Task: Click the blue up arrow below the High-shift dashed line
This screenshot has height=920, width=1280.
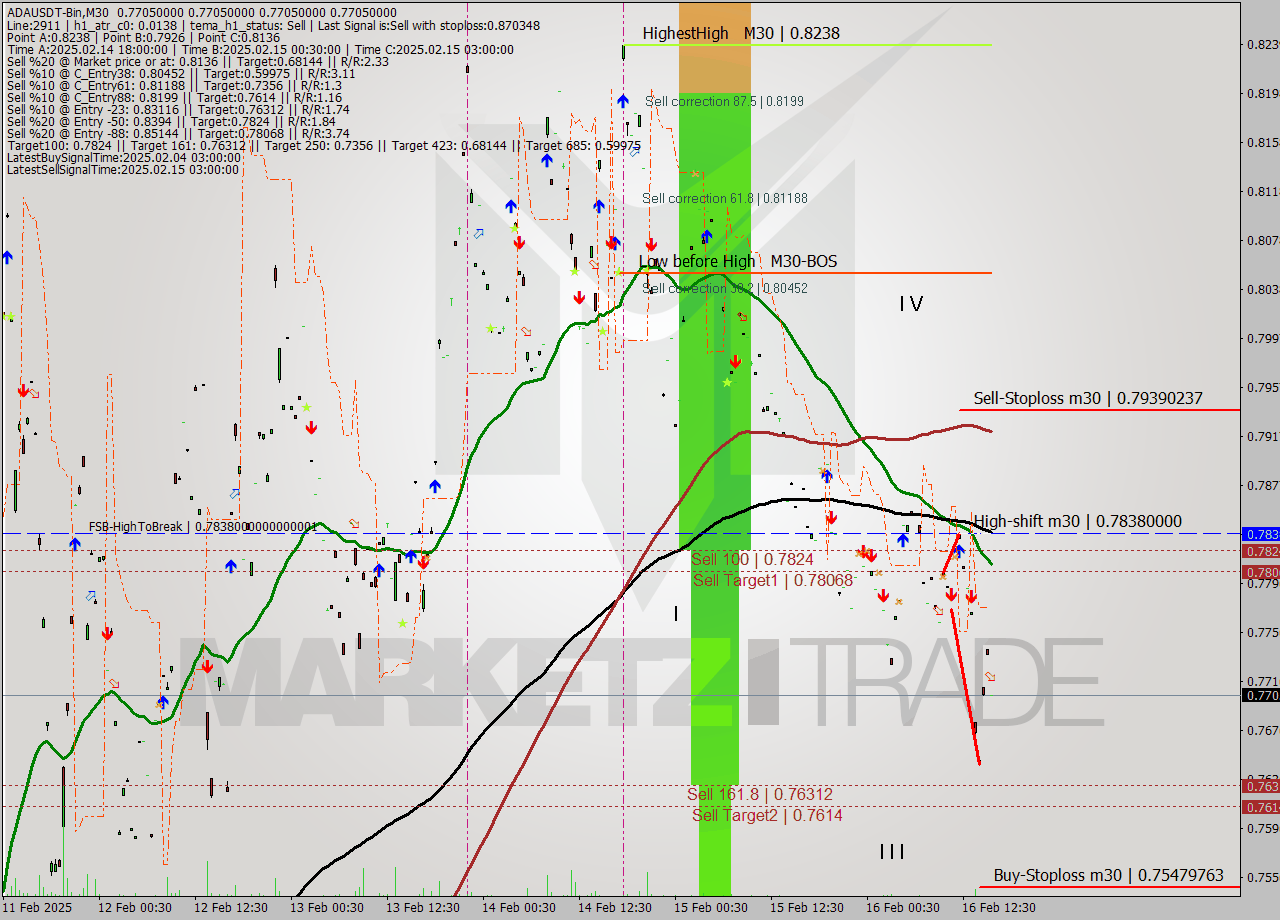Action: click(903, 540)
